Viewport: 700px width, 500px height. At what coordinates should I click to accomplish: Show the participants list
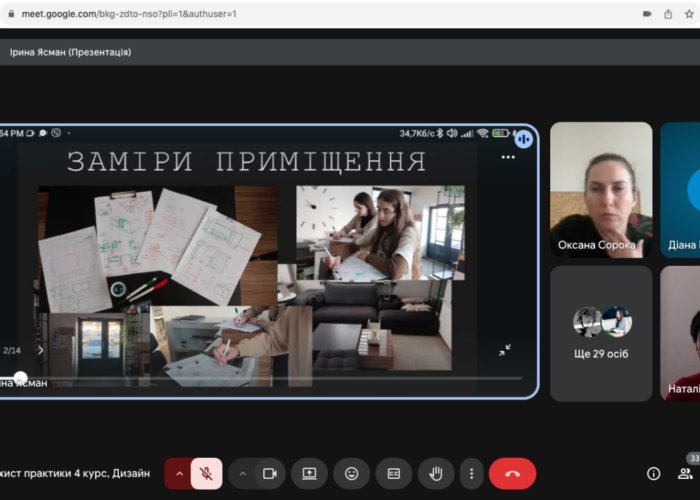[x=685, y=473]
